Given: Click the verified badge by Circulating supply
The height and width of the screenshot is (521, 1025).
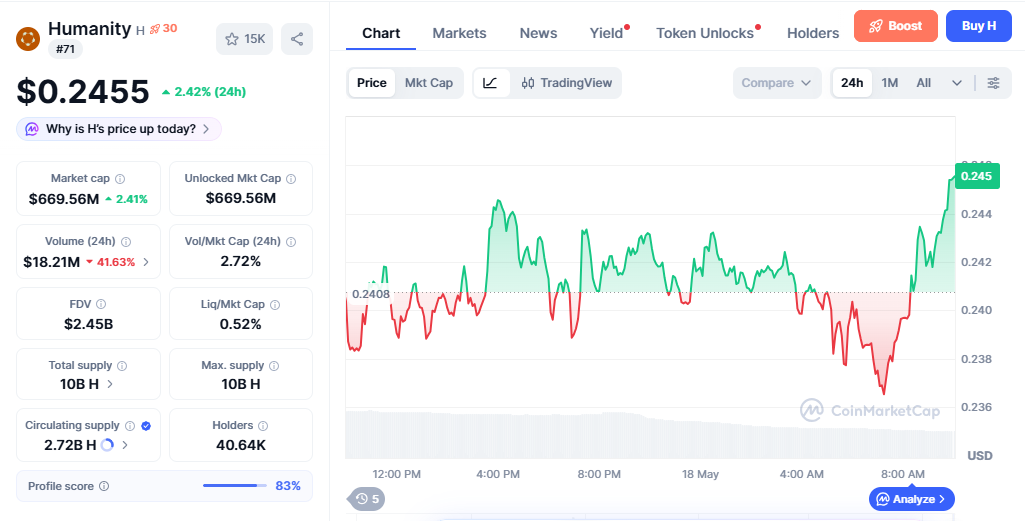Looking at the screenshot, I should 146,426.
